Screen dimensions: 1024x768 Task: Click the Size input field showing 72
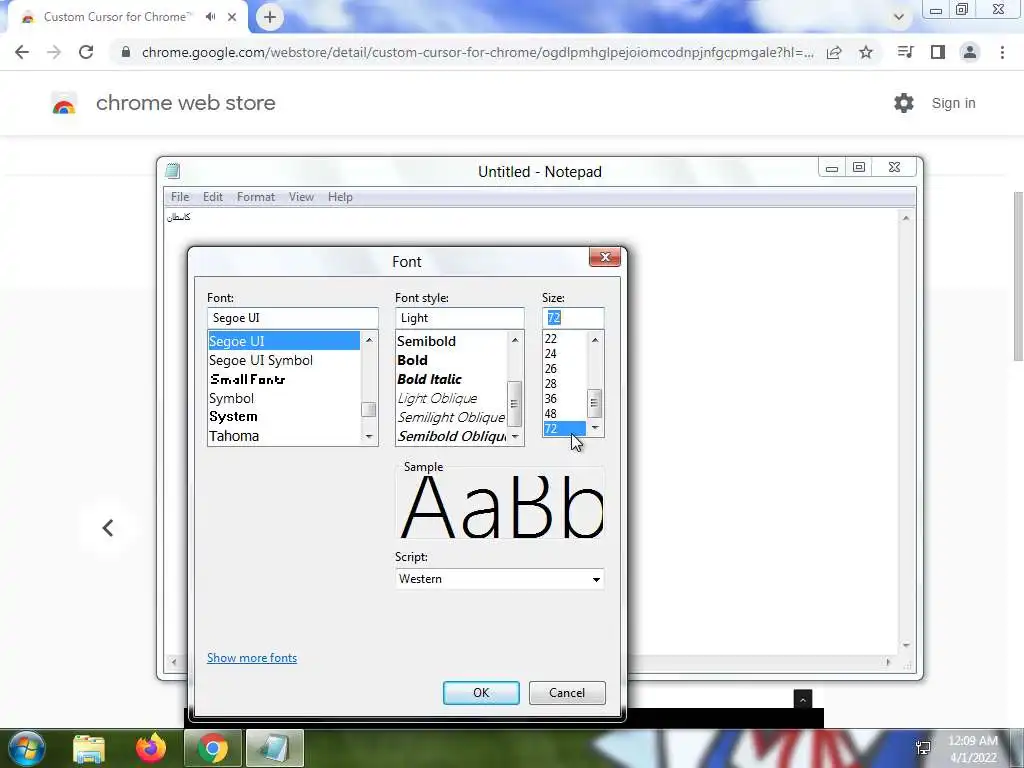pos(573,318)
